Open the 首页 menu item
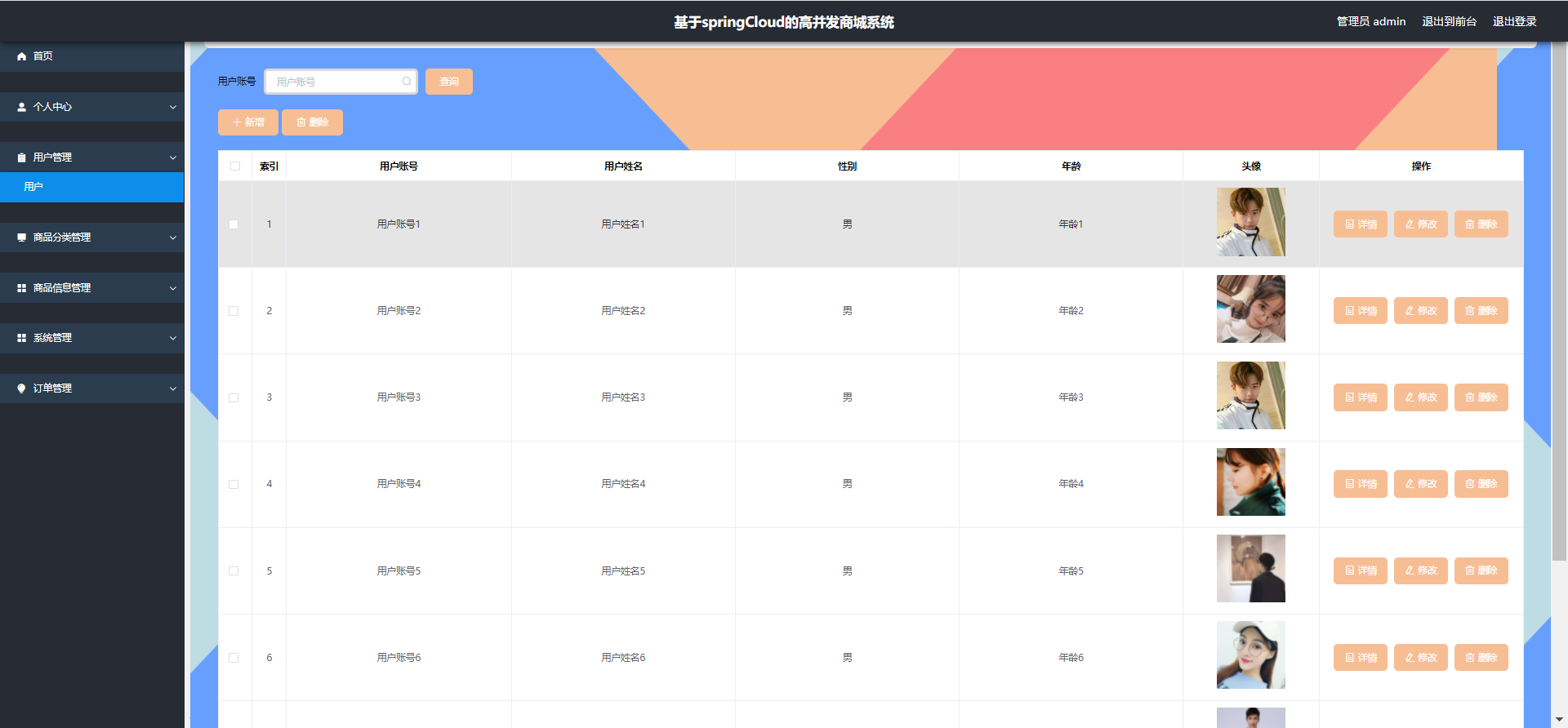1568x728 pixels. pyautogui.click(x=92, y=56)
